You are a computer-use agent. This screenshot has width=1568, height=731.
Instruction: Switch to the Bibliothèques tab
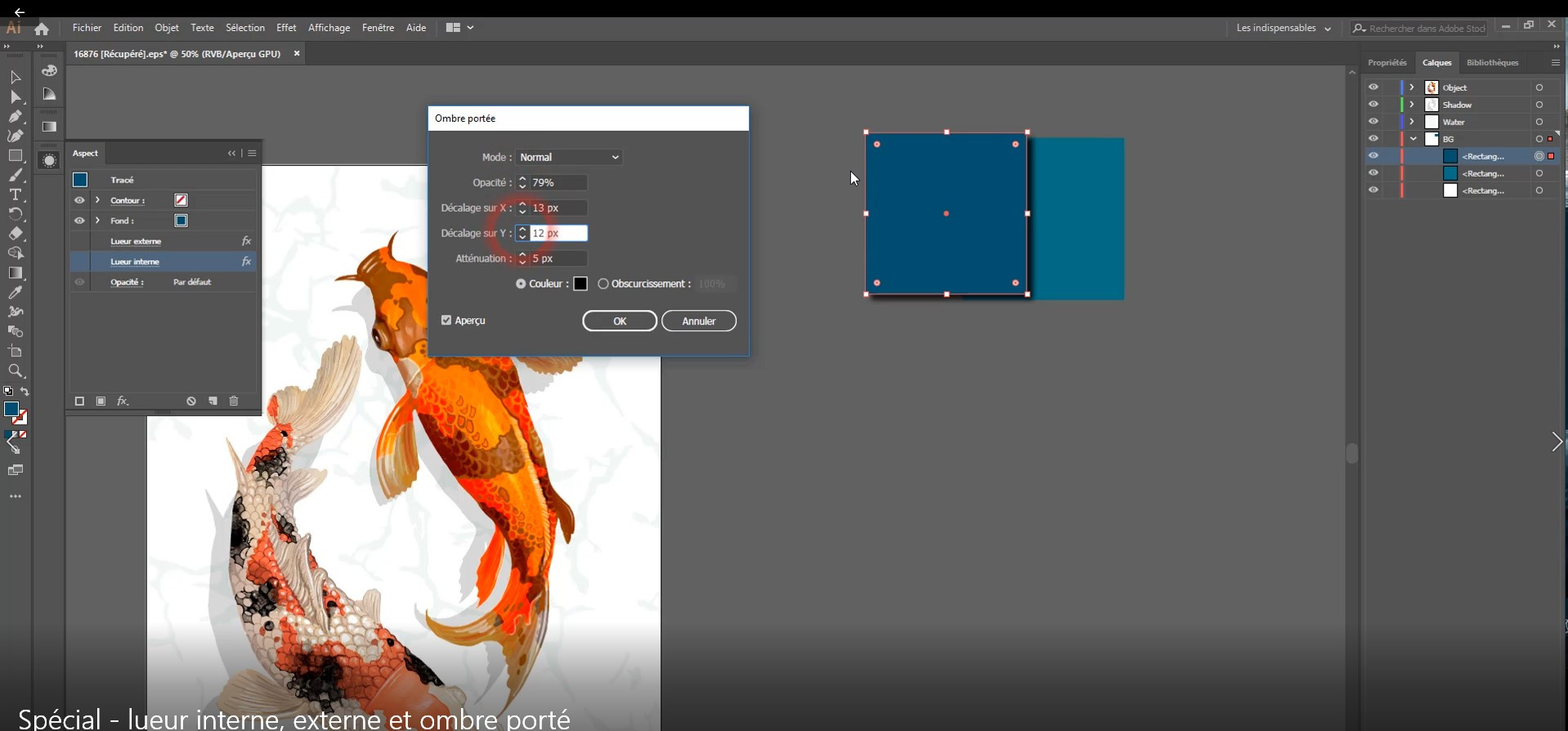point(1492,63)
